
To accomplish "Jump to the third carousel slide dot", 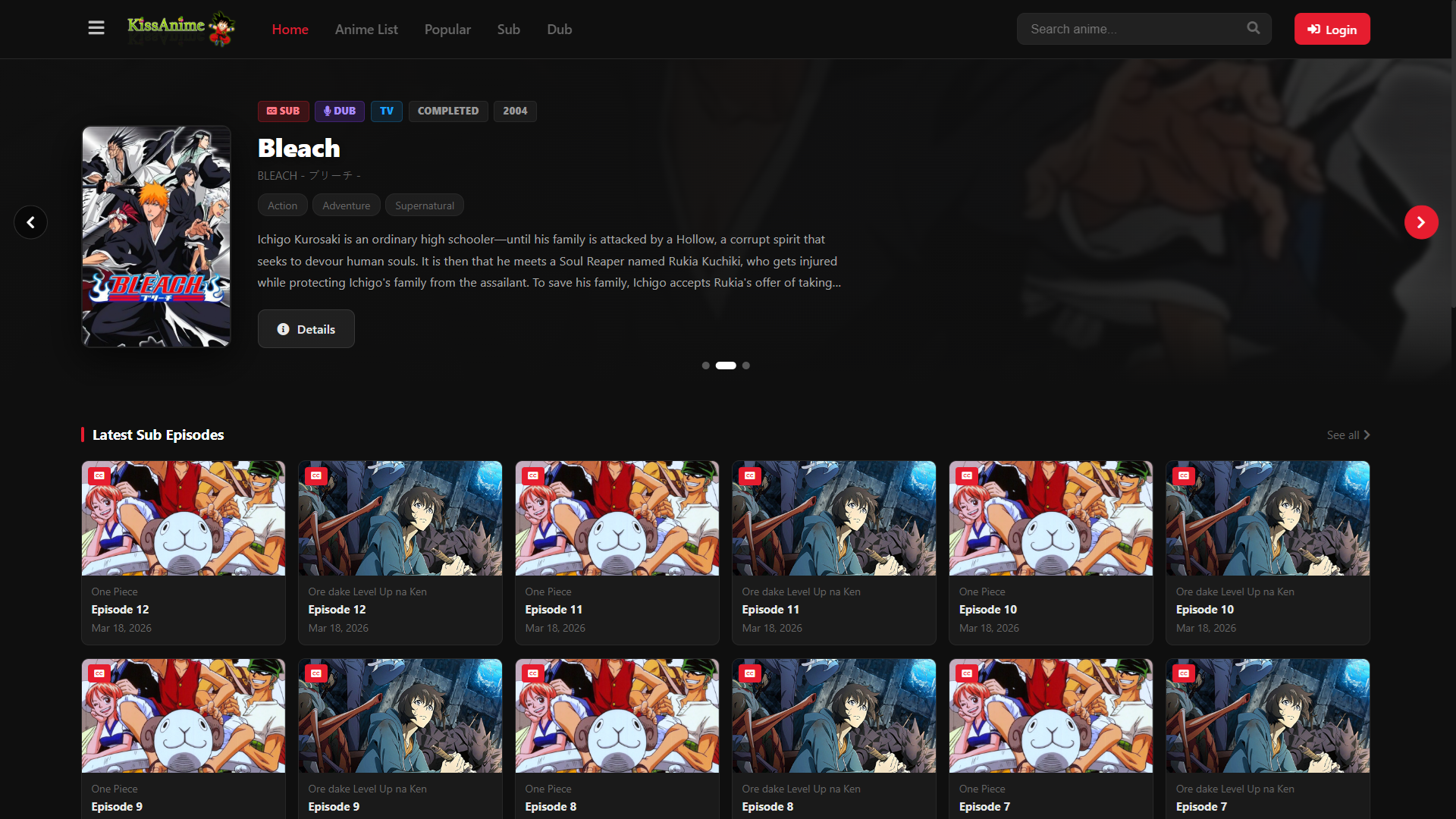I will tap(746, 366).
